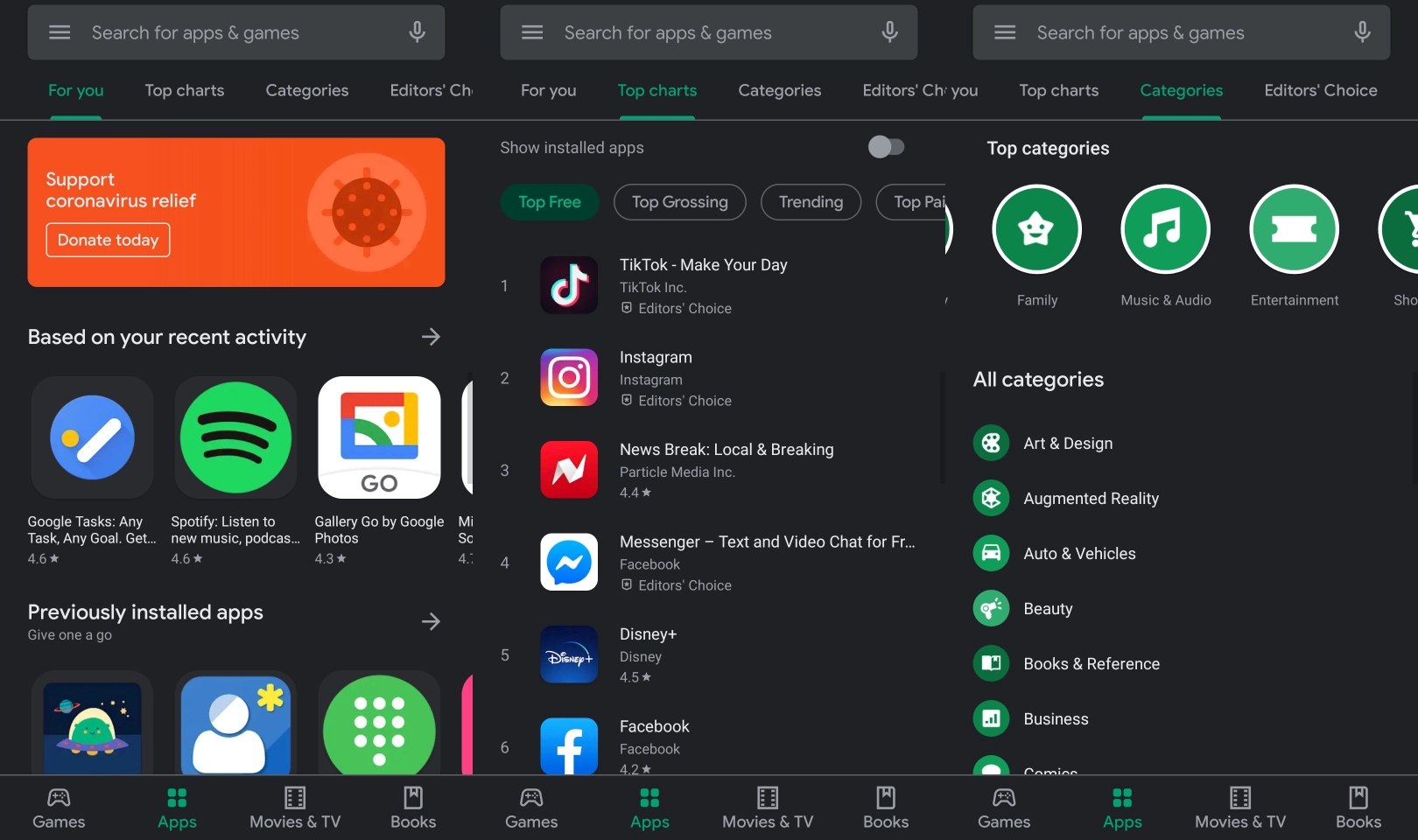1418x840 pixels.
Task: Select the Categories tab in the Top charts screen
Action: pos(780,90)
